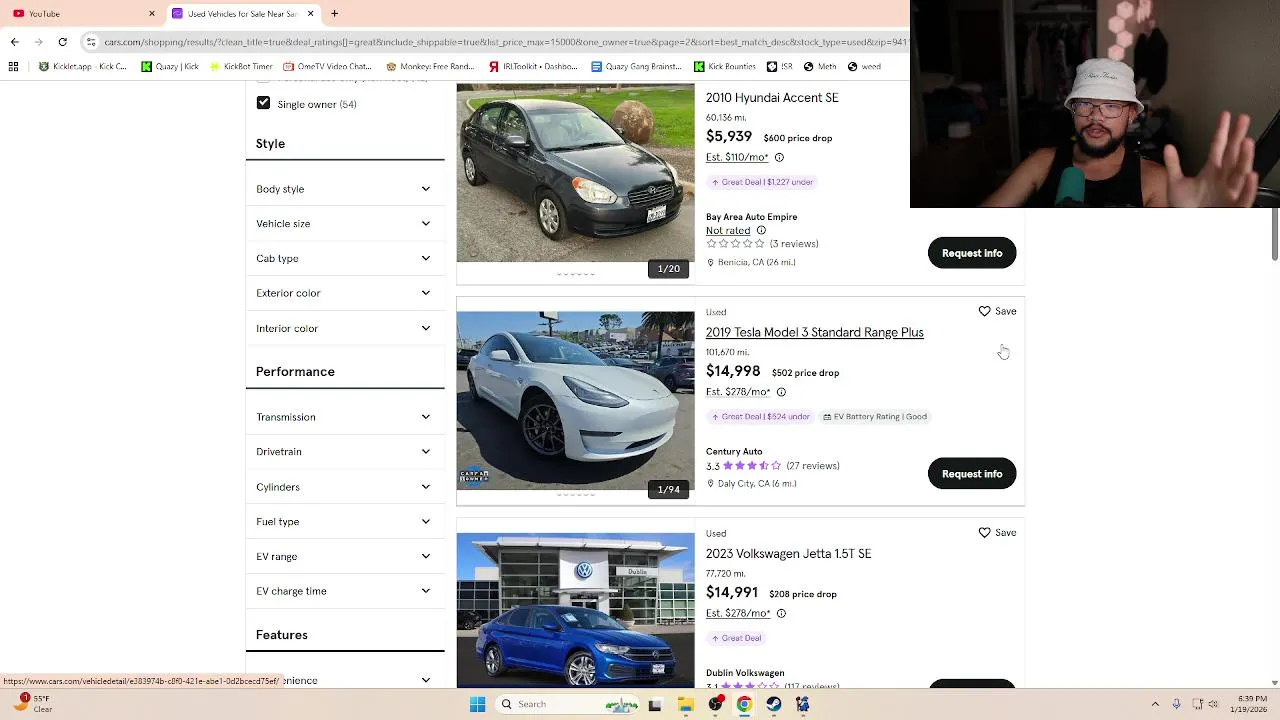1280x720 pixels.
Task: Expand the EV range filter
Action: [x=345, y=556]
